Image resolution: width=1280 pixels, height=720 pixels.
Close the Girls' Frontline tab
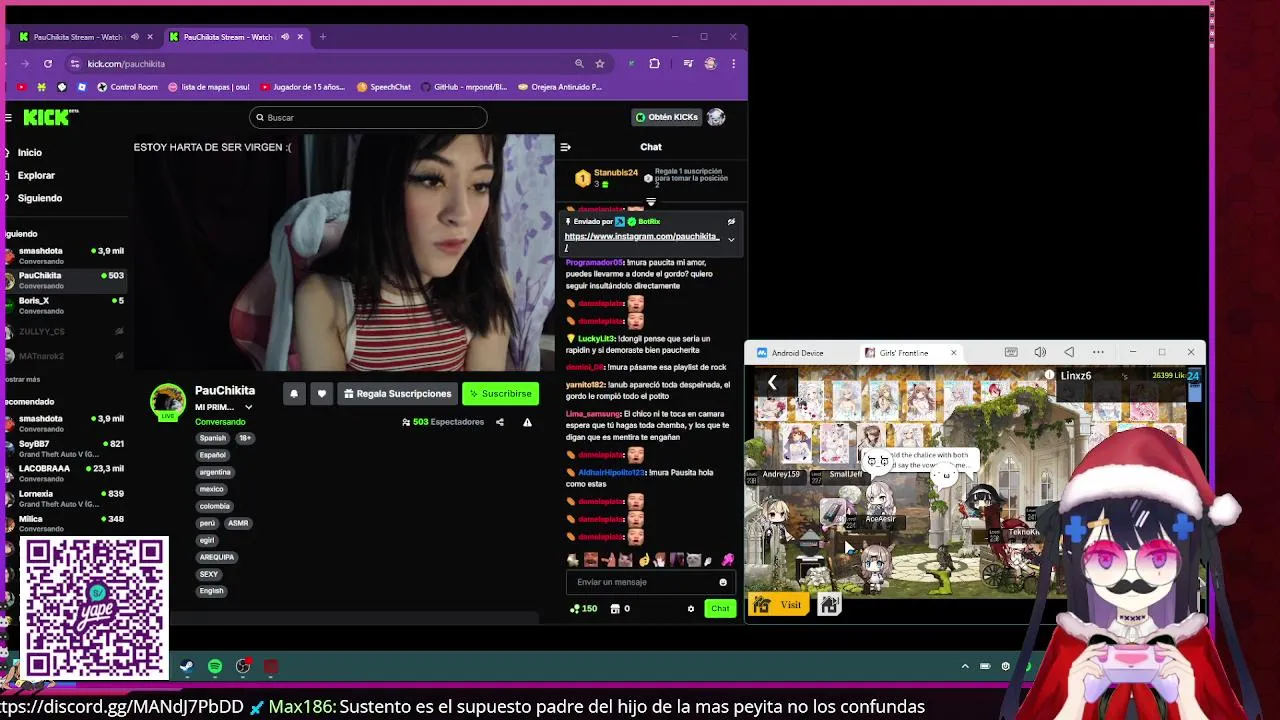[953, 352]
